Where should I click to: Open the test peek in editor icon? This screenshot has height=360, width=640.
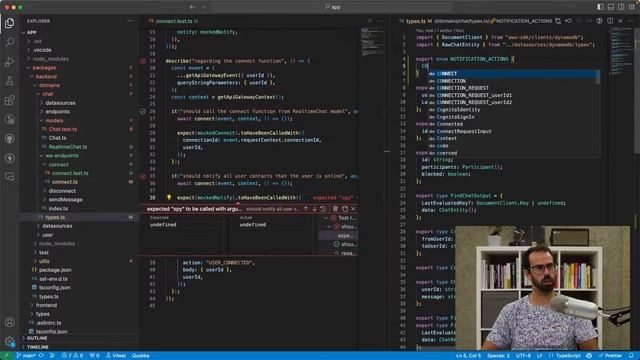pyautogui.click(x=344, y=209)
